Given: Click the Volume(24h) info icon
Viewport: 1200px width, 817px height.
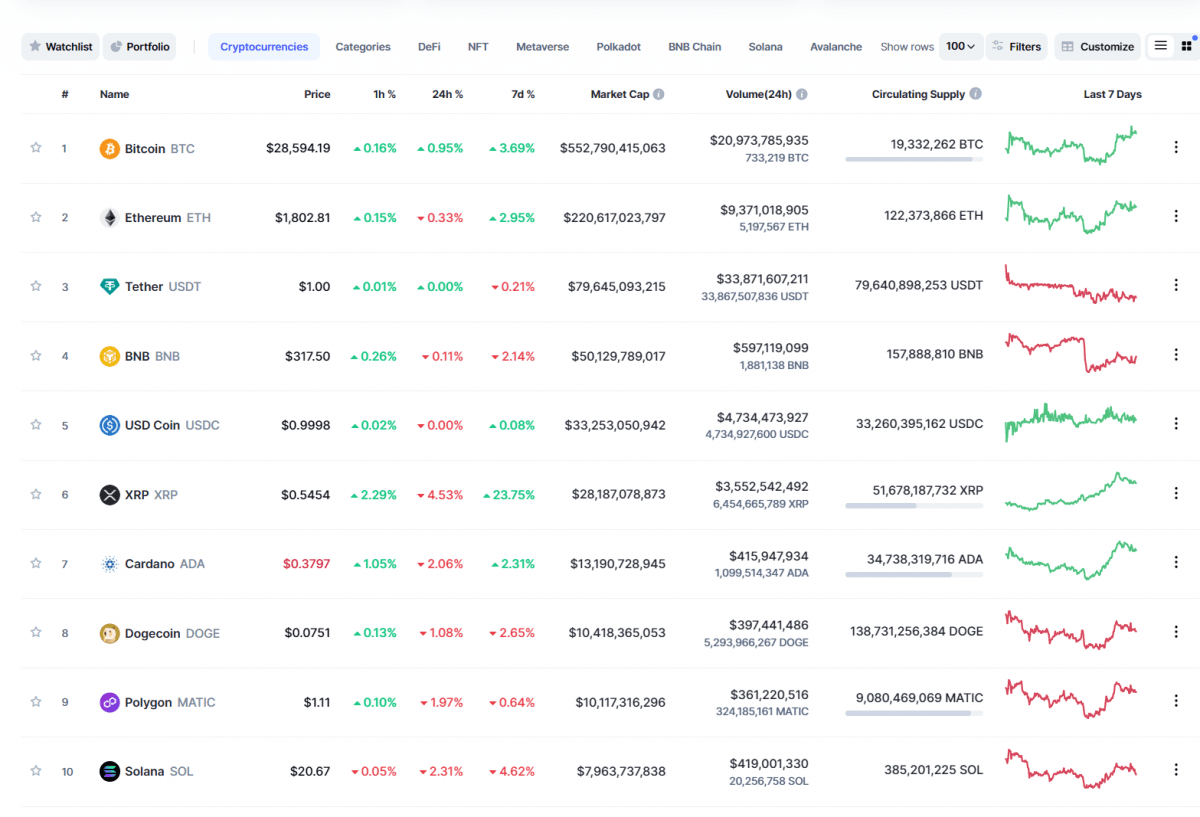Looking at the screenshot, I should [802, 94].
